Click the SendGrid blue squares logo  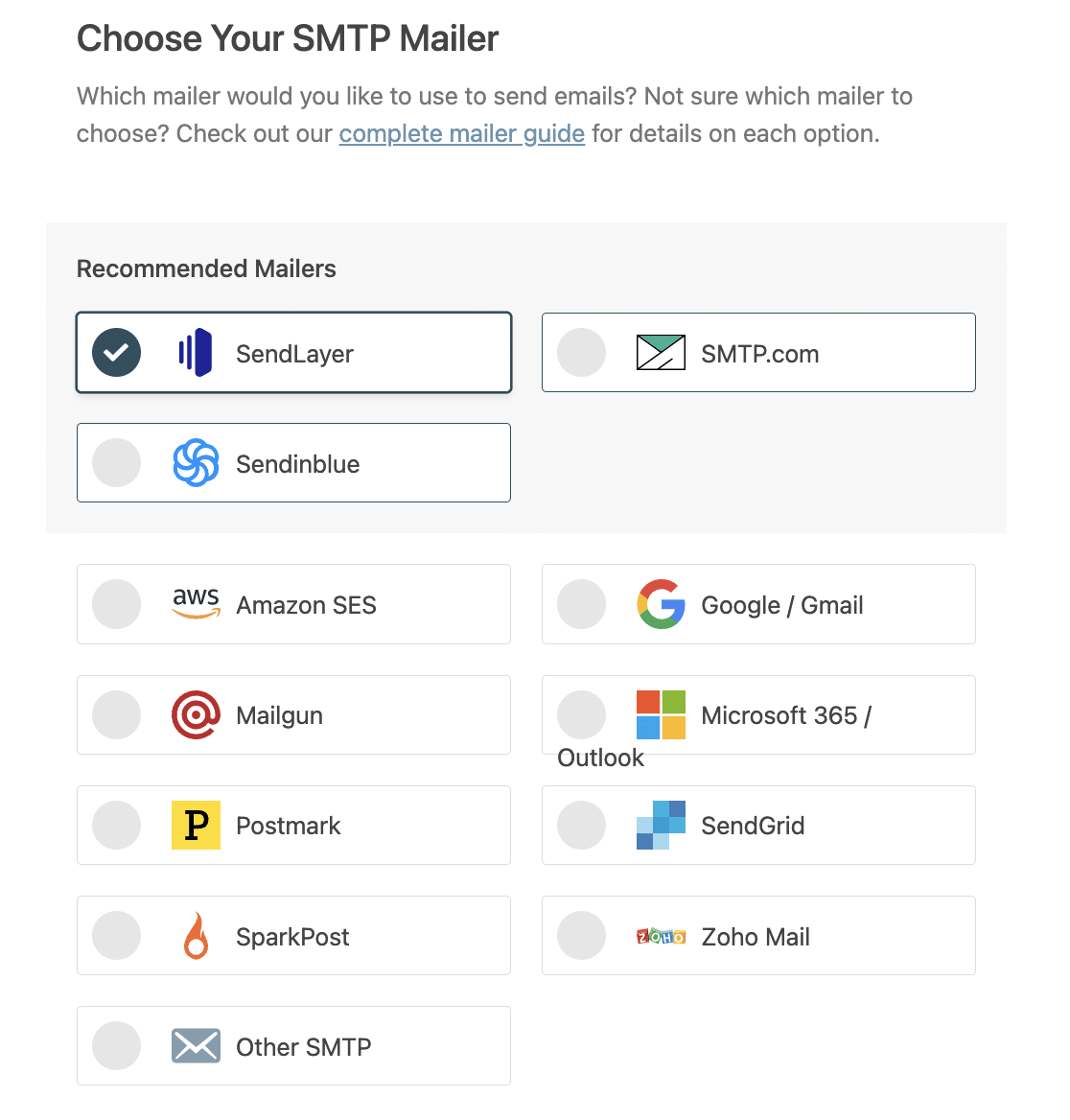pyautogui.click(x=661, y=825)
